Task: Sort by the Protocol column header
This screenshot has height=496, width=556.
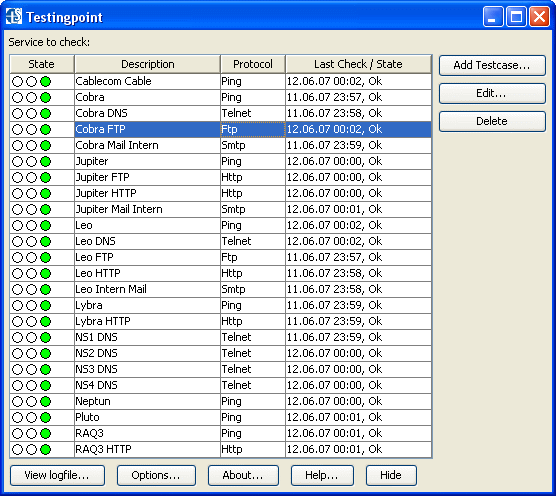Action: pyautogui.click(x=253, y=64)
